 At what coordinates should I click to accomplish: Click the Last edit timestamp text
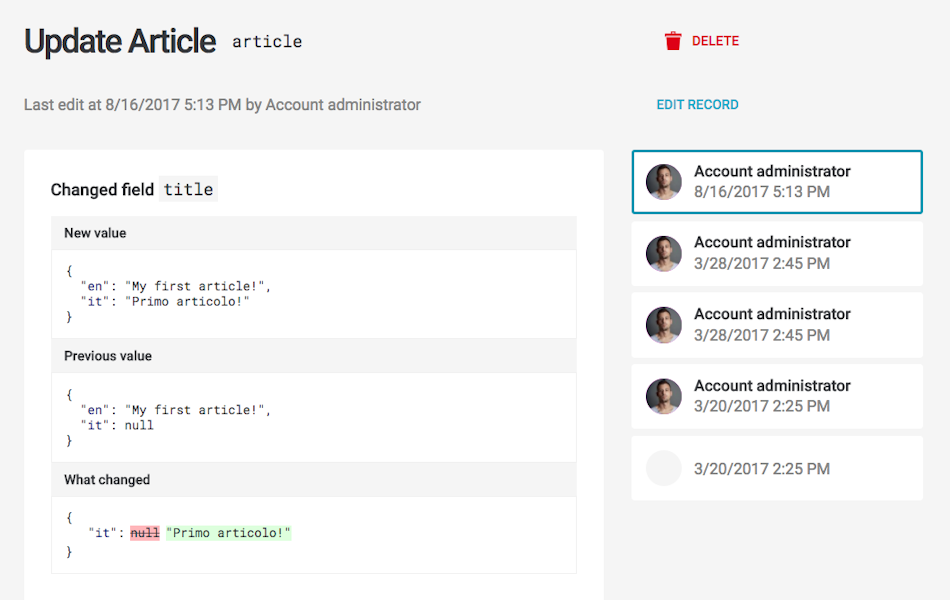pyautogui.click(x=222, y=105)
